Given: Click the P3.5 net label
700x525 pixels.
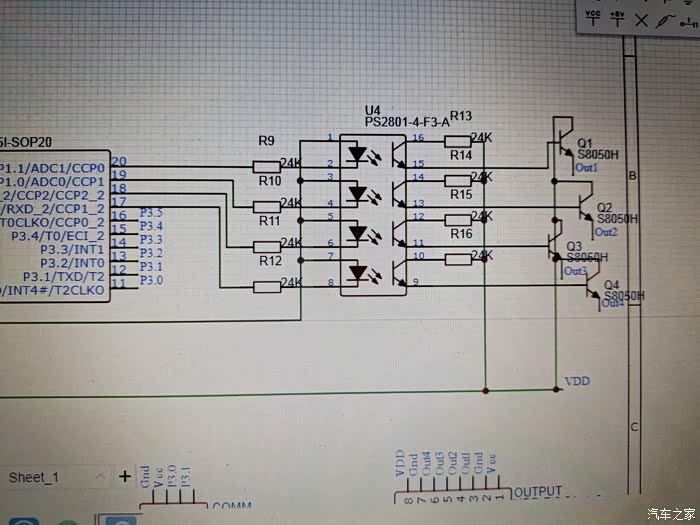Looking at the screenshot, I should tap(151, 212).
